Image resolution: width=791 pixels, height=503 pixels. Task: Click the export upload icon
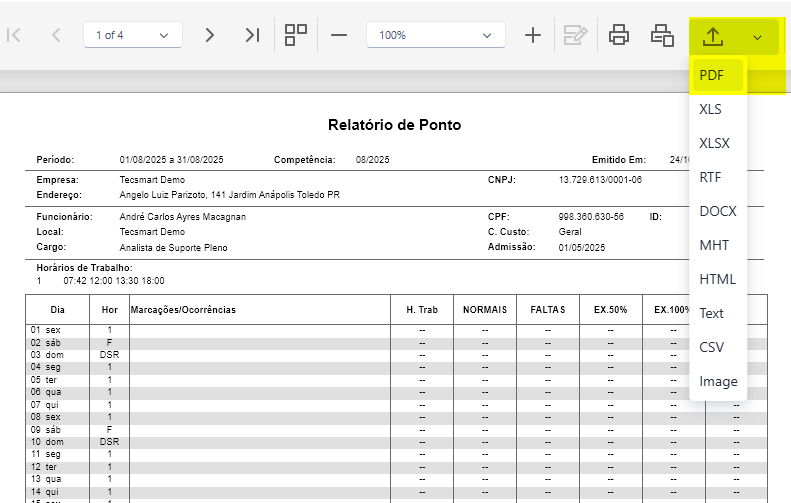click(713, 36)
